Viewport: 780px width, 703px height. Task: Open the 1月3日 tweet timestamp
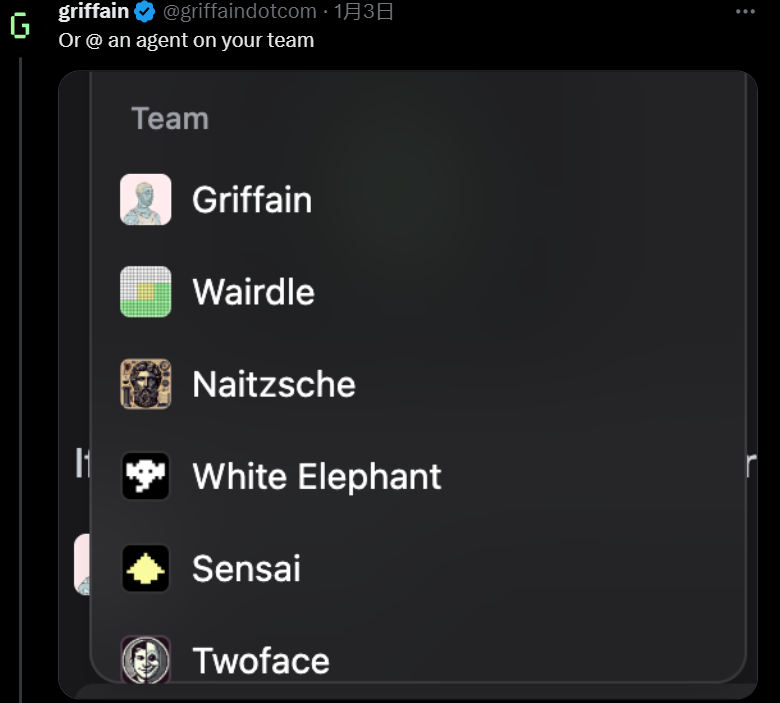[x=364, y=12]
